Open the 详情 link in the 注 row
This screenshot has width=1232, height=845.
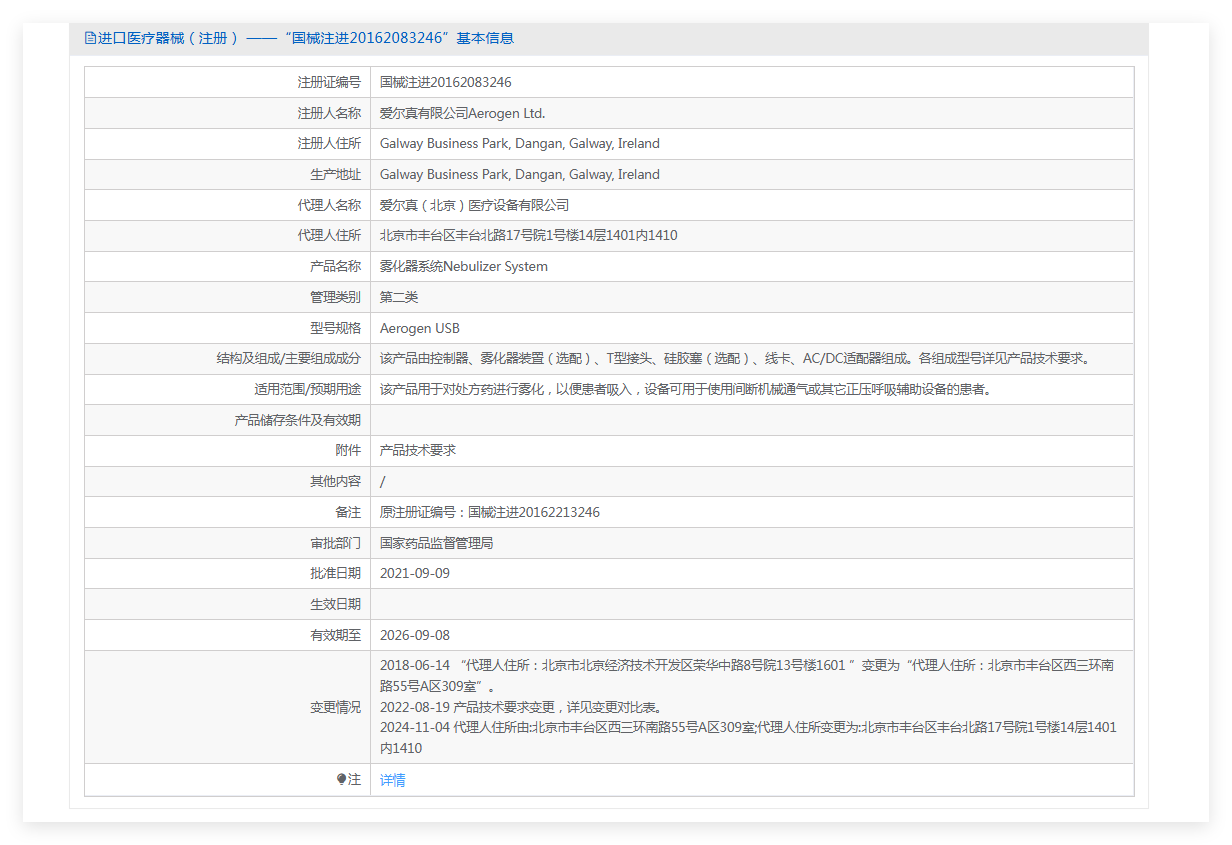393,780
